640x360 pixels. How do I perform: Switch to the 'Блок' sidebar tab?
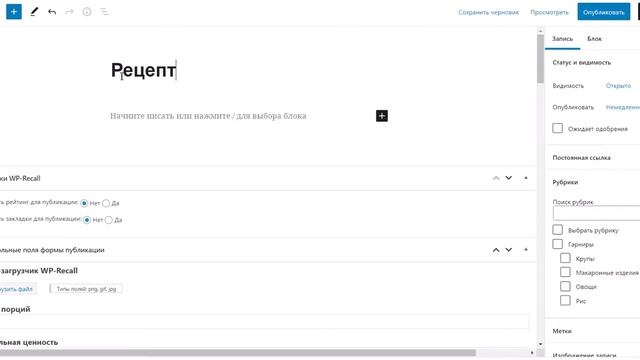(x=594, y=39)
